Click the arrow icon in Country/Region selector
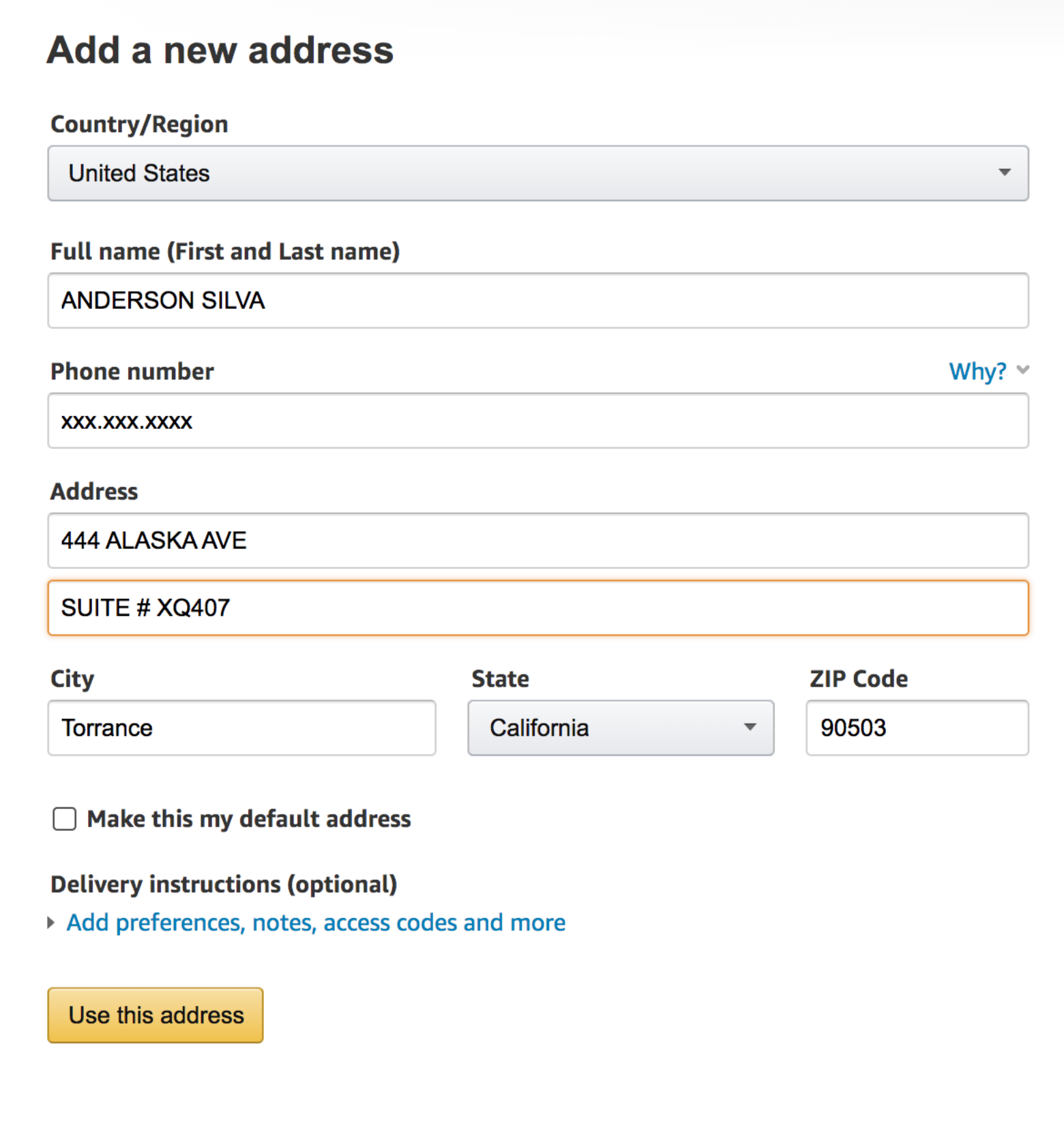This screenshot has height=1143, width=1064. click(1004, 173)
